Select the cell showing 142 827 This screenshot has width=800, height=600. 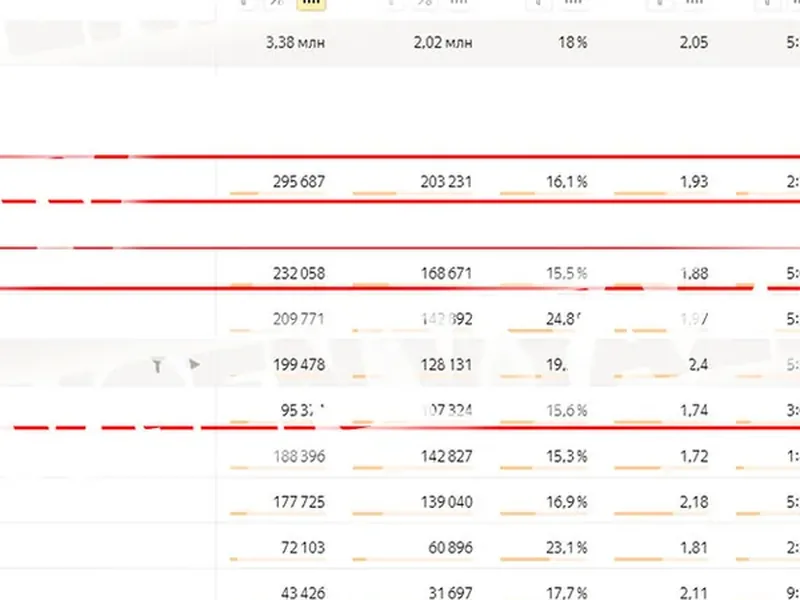click(446, 456)
